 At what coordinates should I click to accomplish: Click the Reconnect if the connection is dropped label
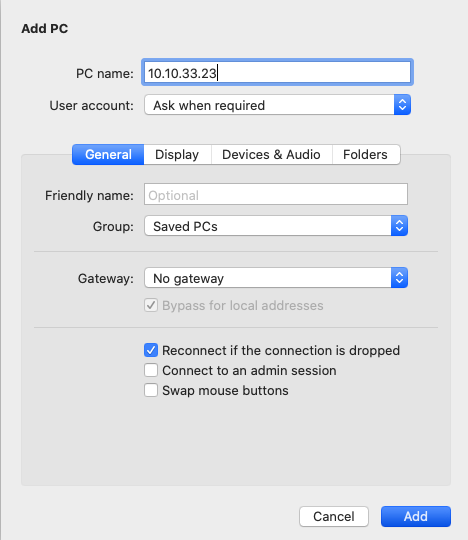(x=281, y=351)
